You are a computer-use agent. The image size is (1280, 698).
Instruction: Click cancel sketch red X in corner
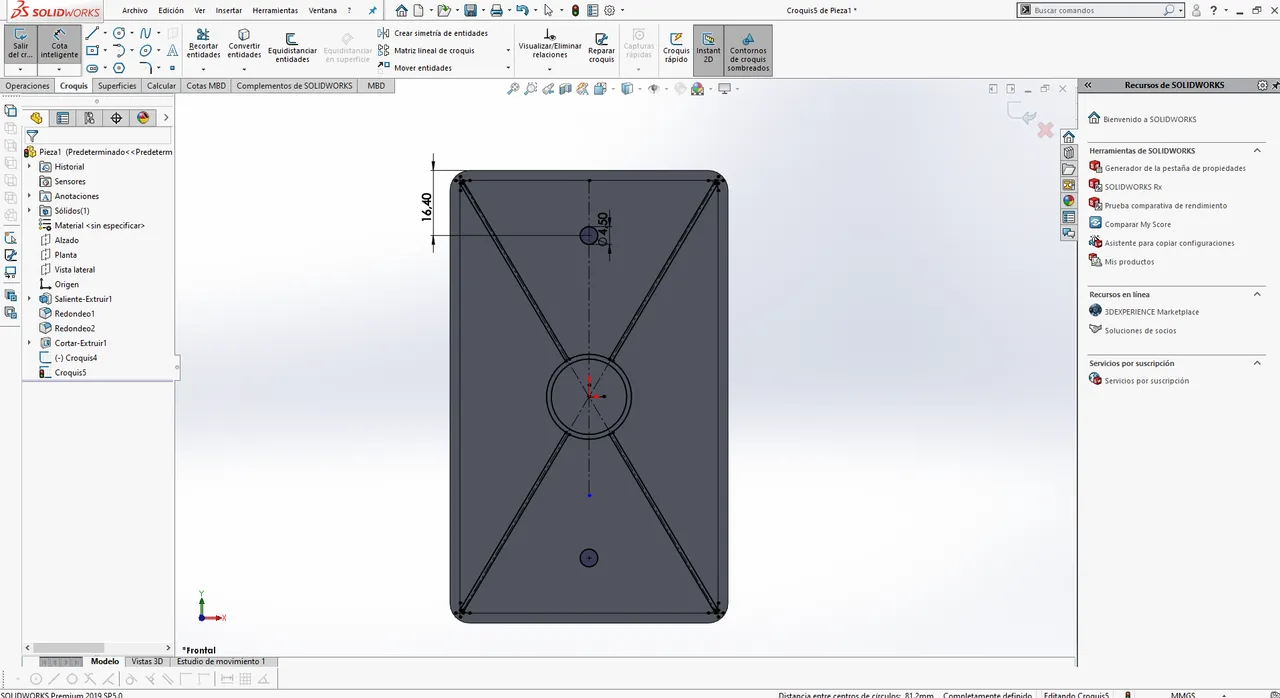(x=1045, y=130)
